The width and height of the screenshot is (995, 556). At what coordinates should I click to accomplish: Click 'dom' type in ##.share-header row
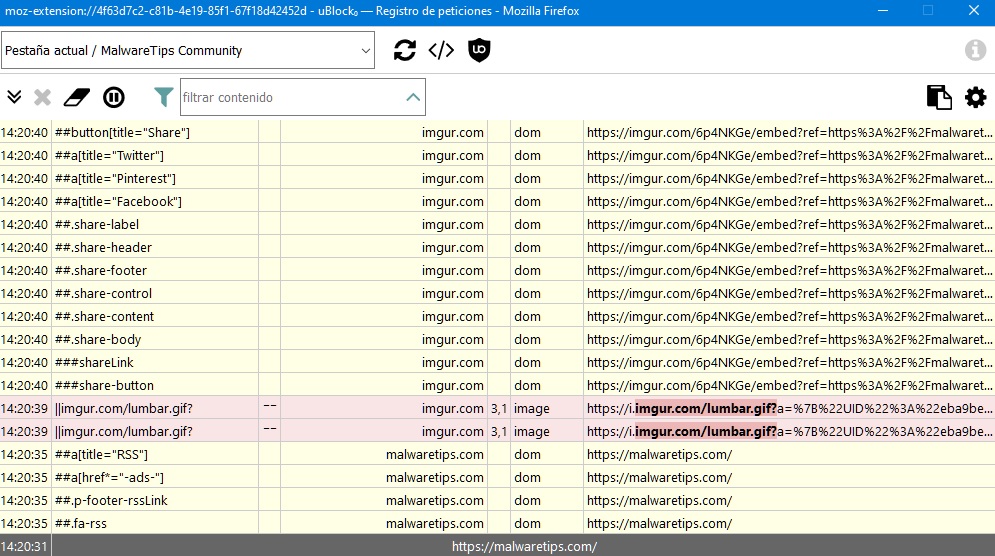(527, 248)
